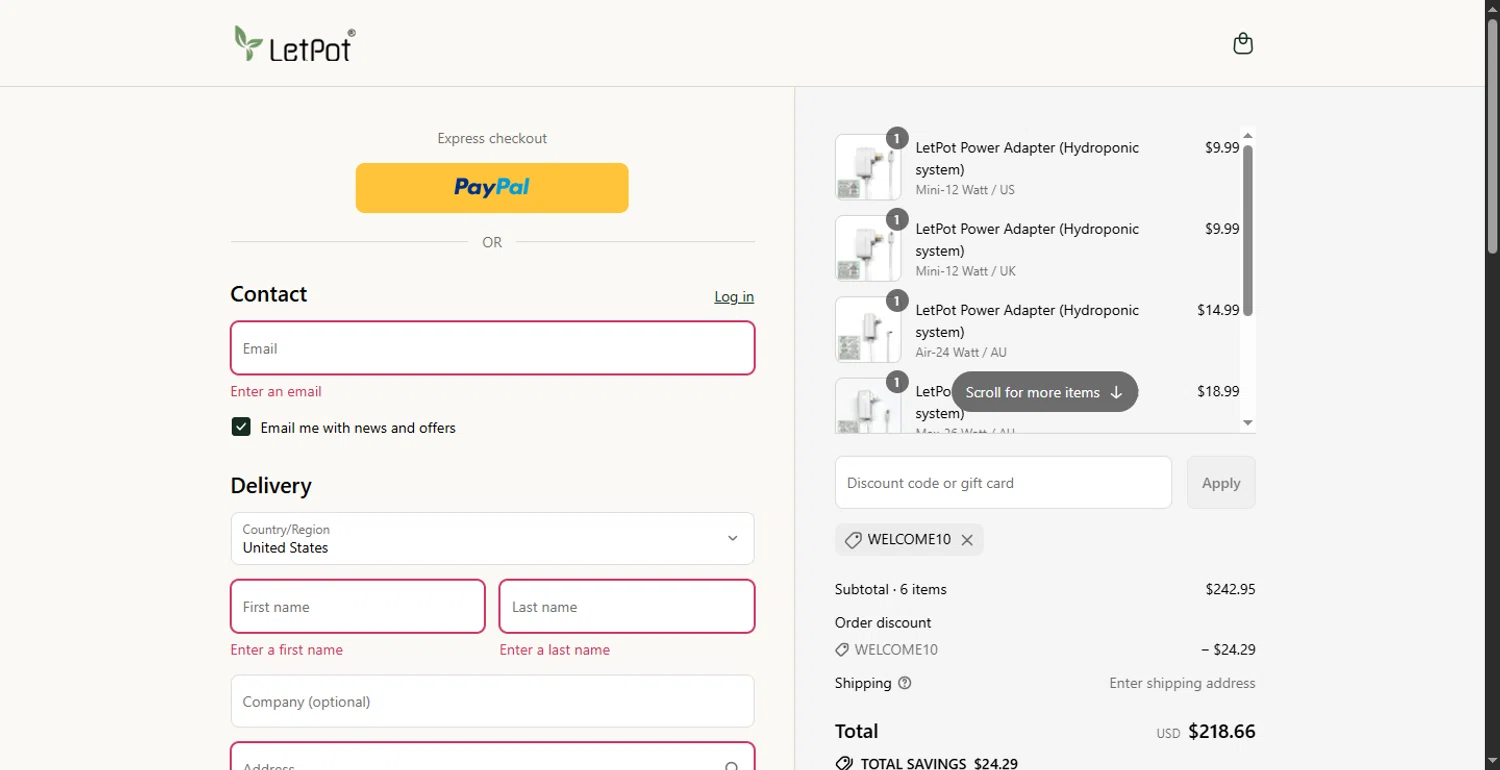Focus the Last name field

[x=627, y=606]
